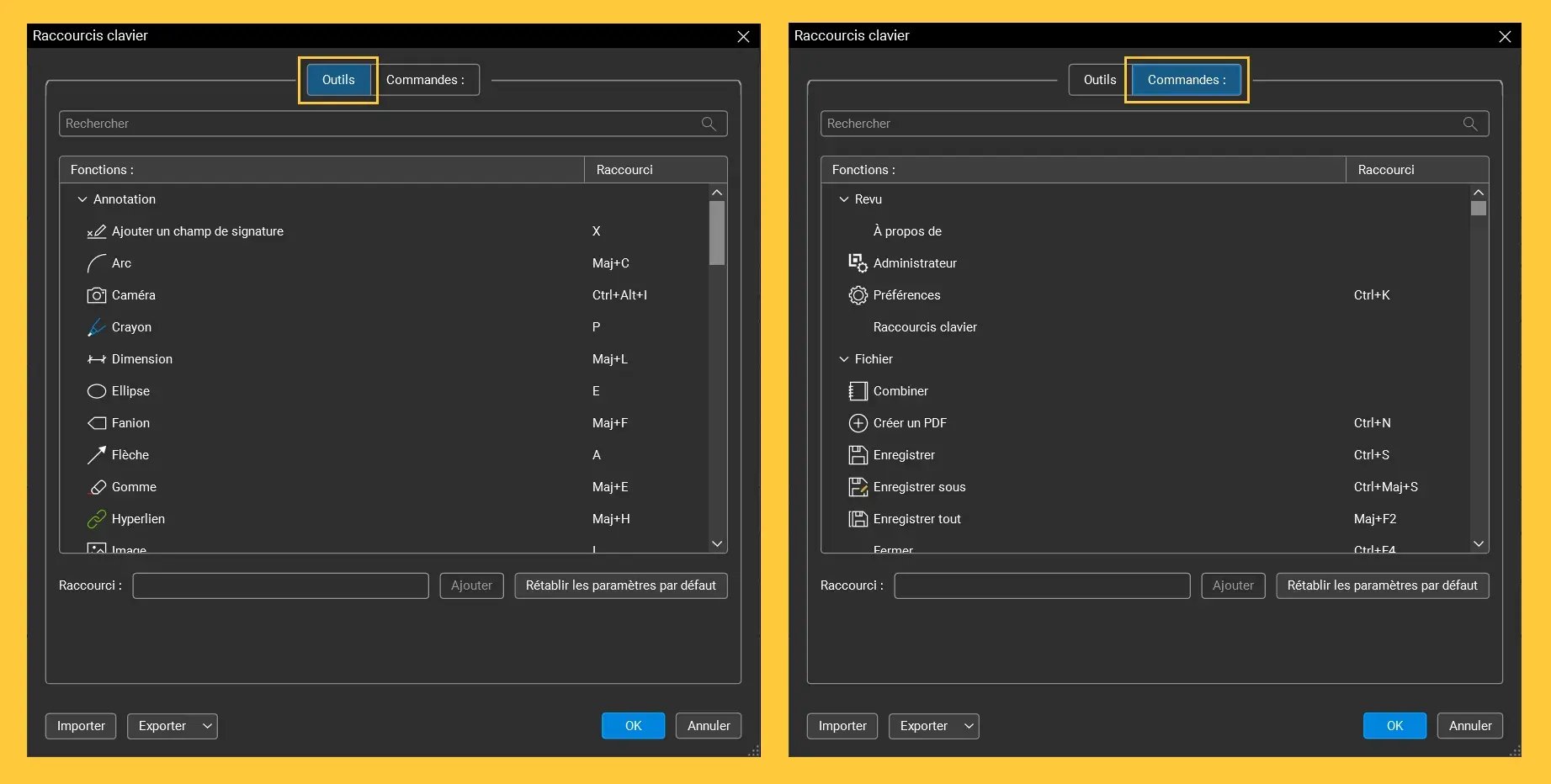Click the Administrateur icon under Revu
This screenshot has height=784, width=1551.
tap(858, 262)
